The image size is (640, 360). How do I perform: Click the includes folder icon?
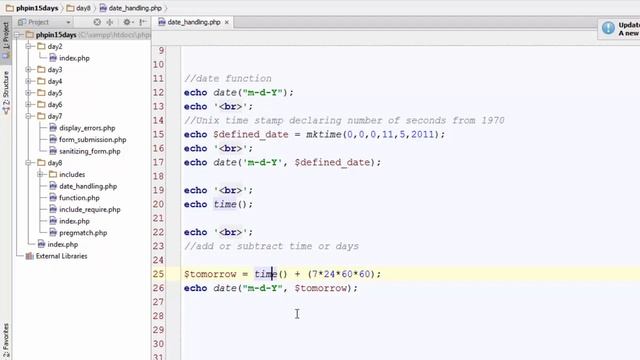(x=53, y=174)
